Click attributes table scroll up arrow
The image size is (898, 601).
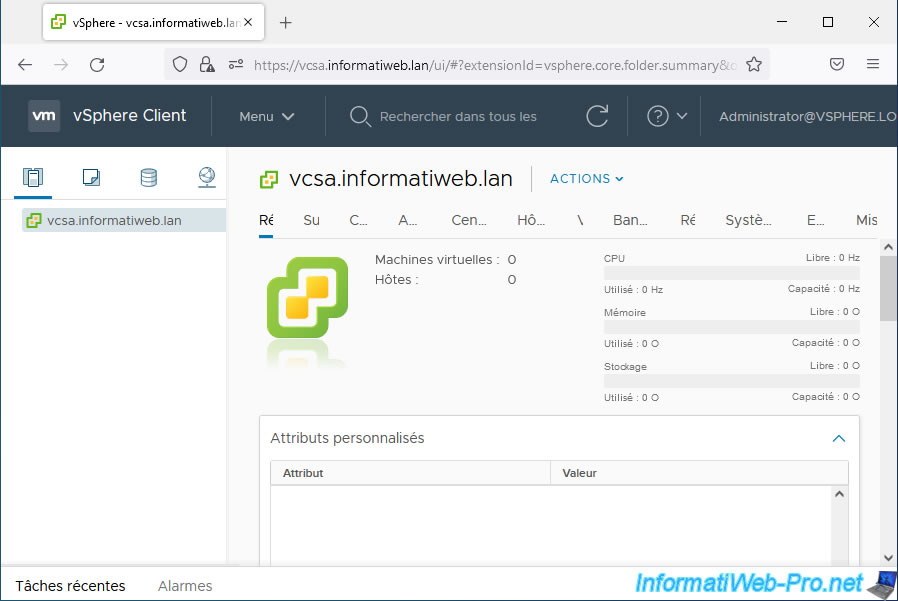840,494
